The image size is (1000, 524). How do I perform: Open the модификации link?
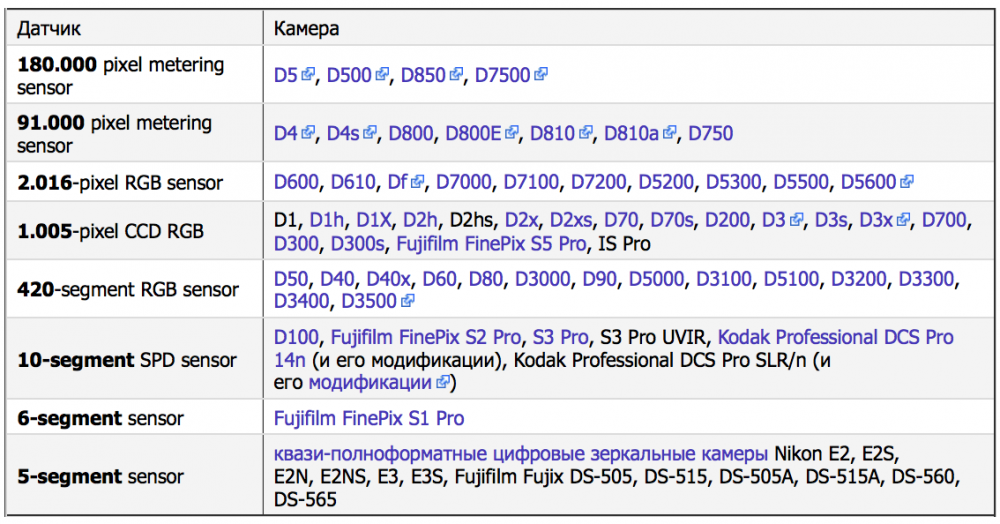370,382
